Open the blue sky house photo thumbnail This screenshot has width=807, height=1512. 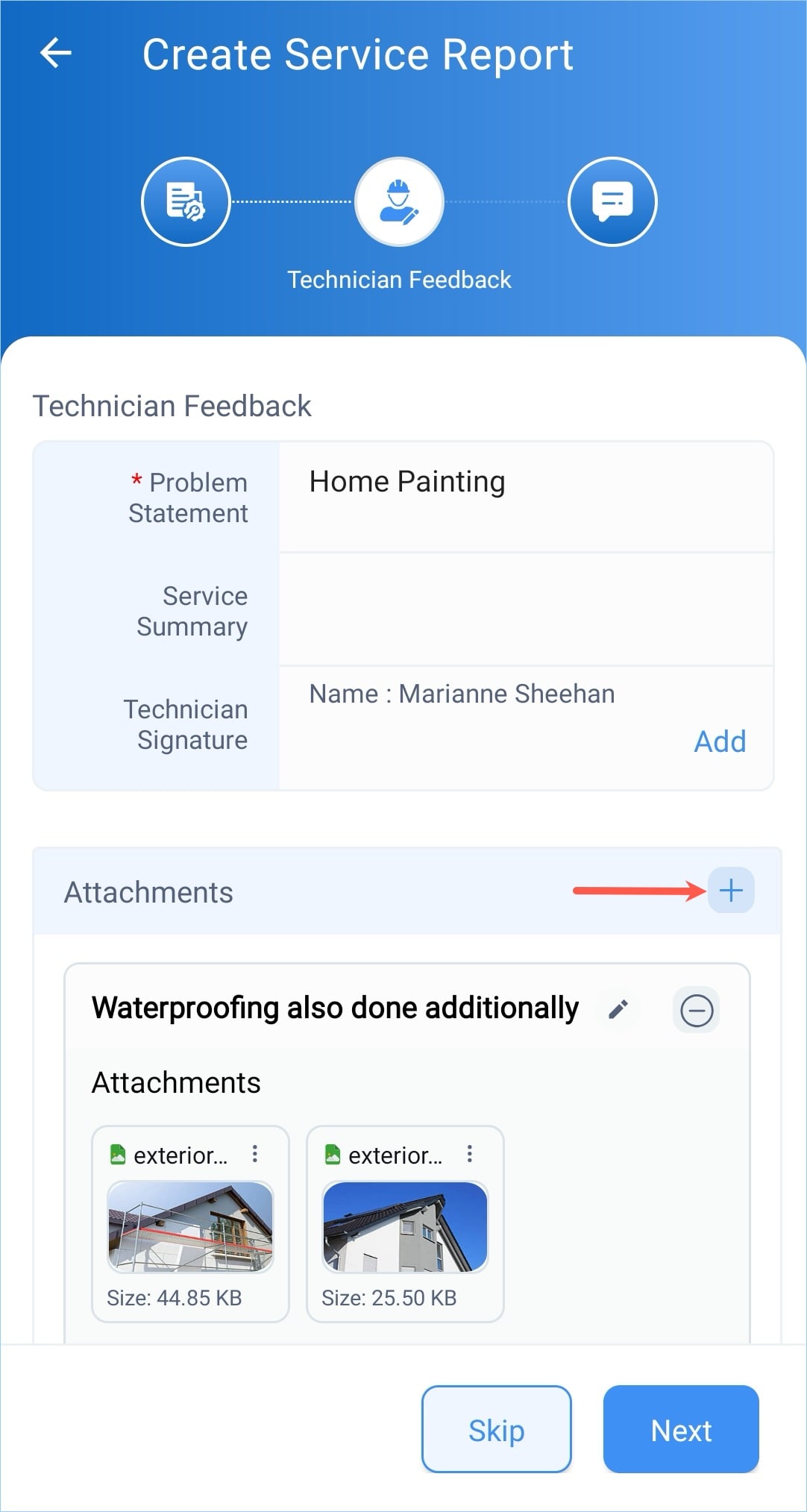pyautogui.click(x=405, y=1226)
